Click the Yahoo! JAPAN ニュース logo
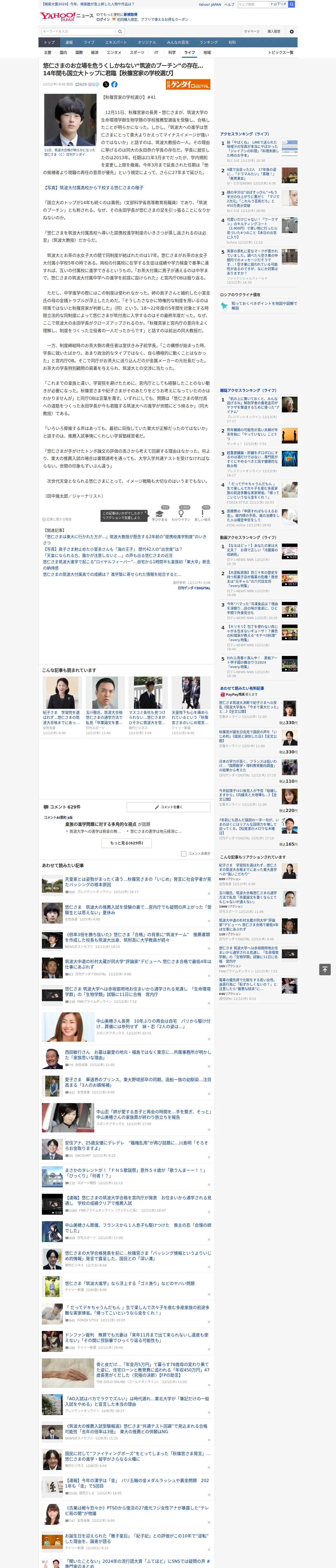Screen dimensions: 336x1568 point(66,16)
